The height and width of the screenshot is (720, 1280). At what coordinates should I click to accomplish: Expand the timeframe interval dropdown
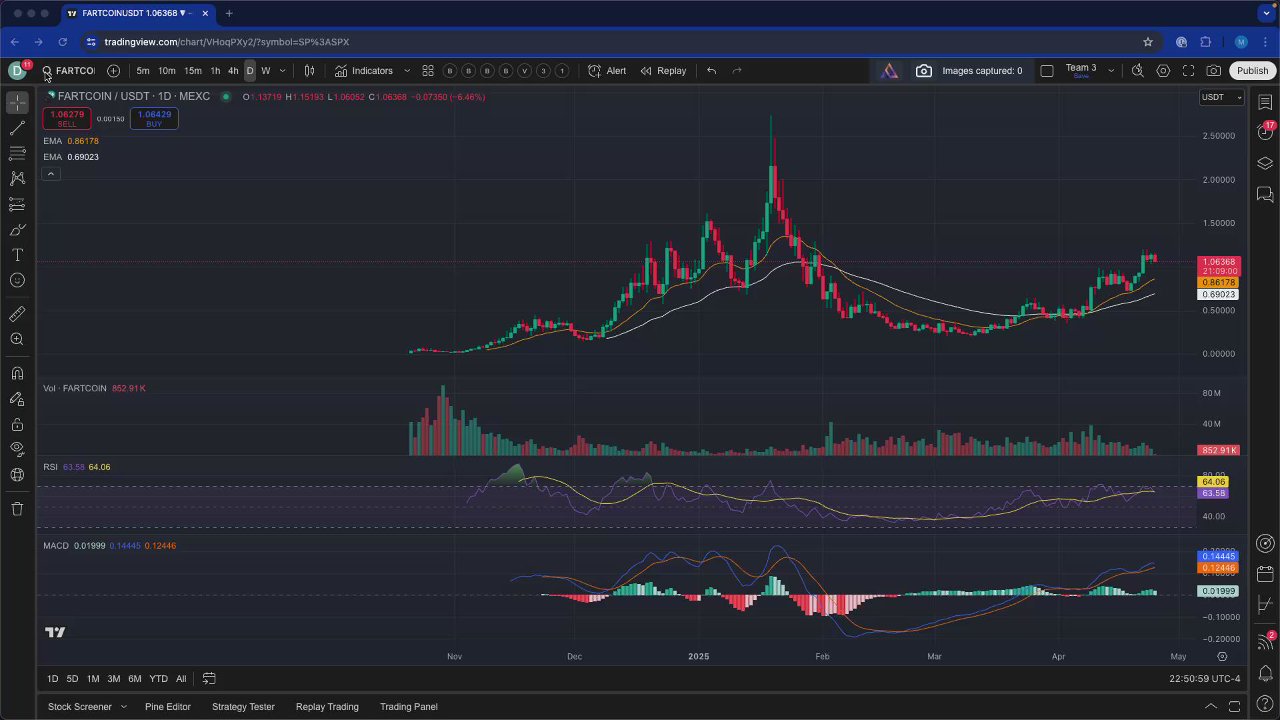pyautogui.click(x=282, y=71)
